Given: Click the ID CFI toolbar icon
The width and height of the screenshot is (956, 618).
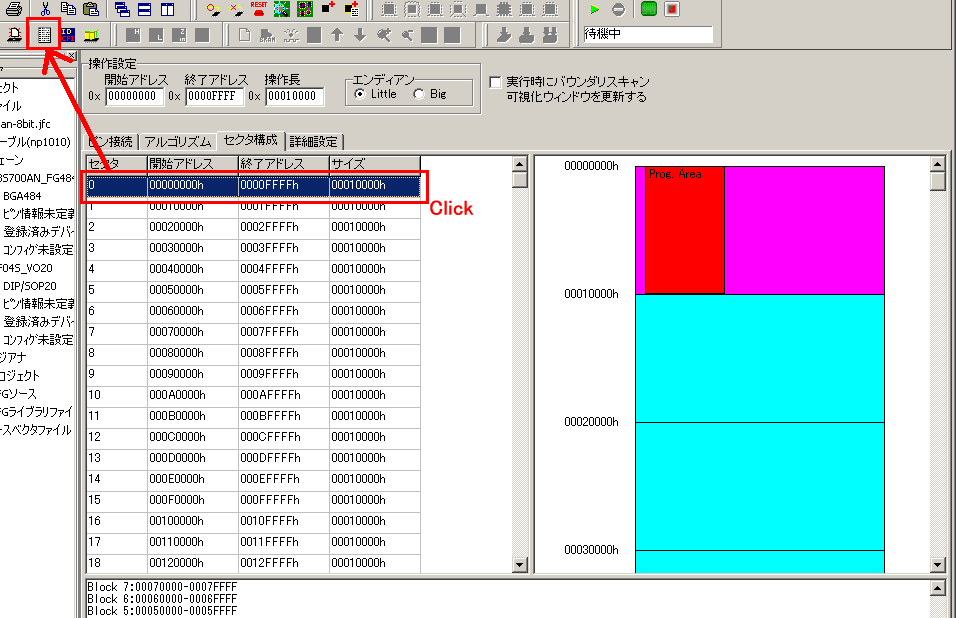Looking at the screenshot, I should pos(68,35).
